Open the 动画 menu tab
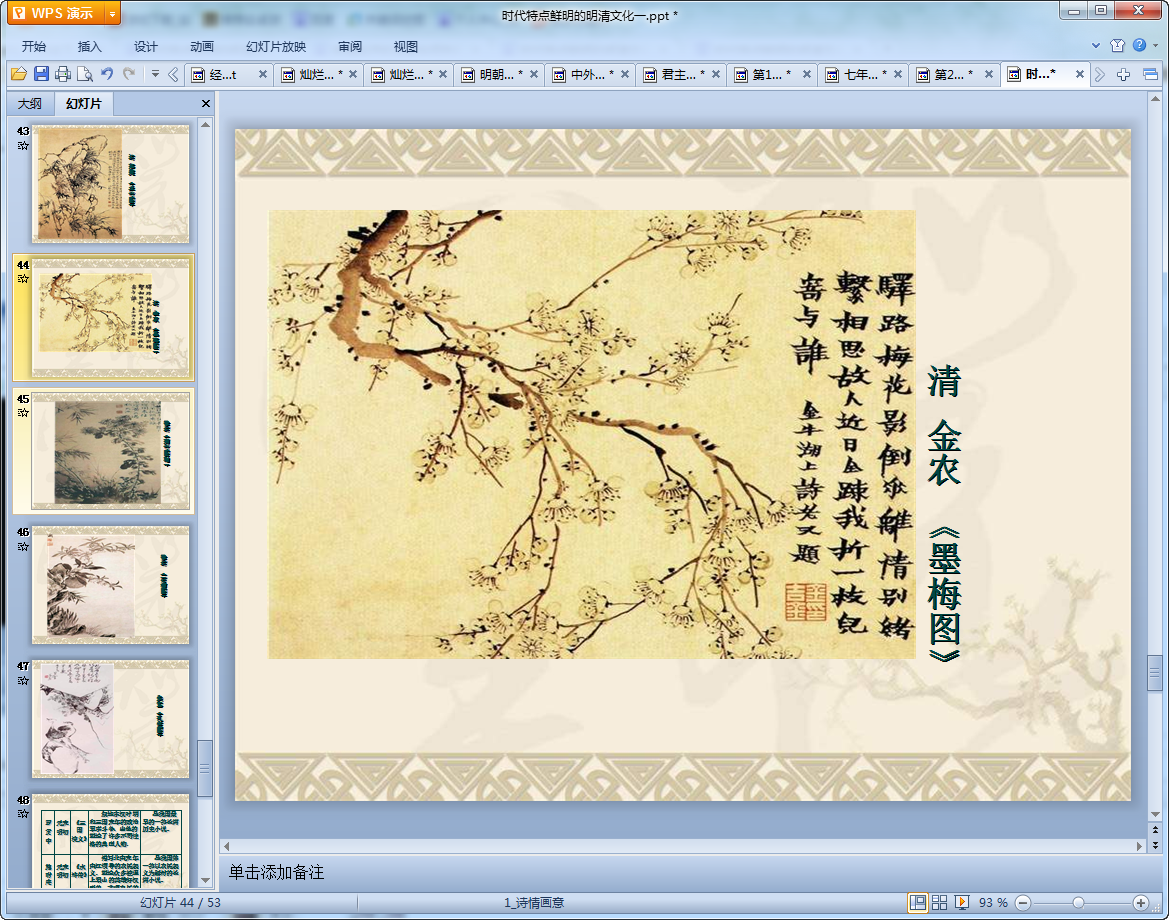Image resolution: width=1169 pixels, height=920 pixels. tap(201, 46)
